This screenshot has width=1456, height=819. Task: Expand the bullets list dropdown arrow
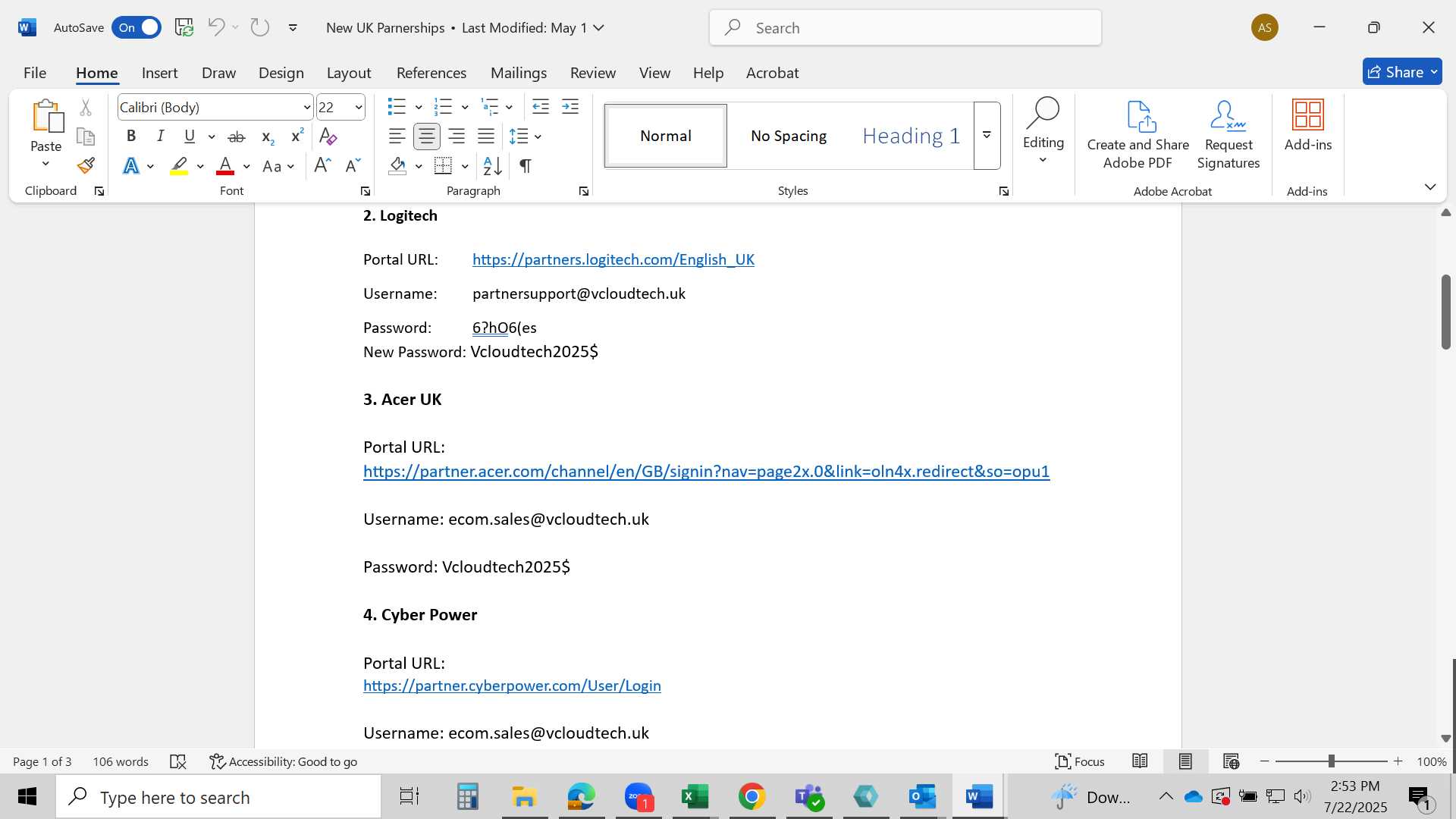click(419, 107)
